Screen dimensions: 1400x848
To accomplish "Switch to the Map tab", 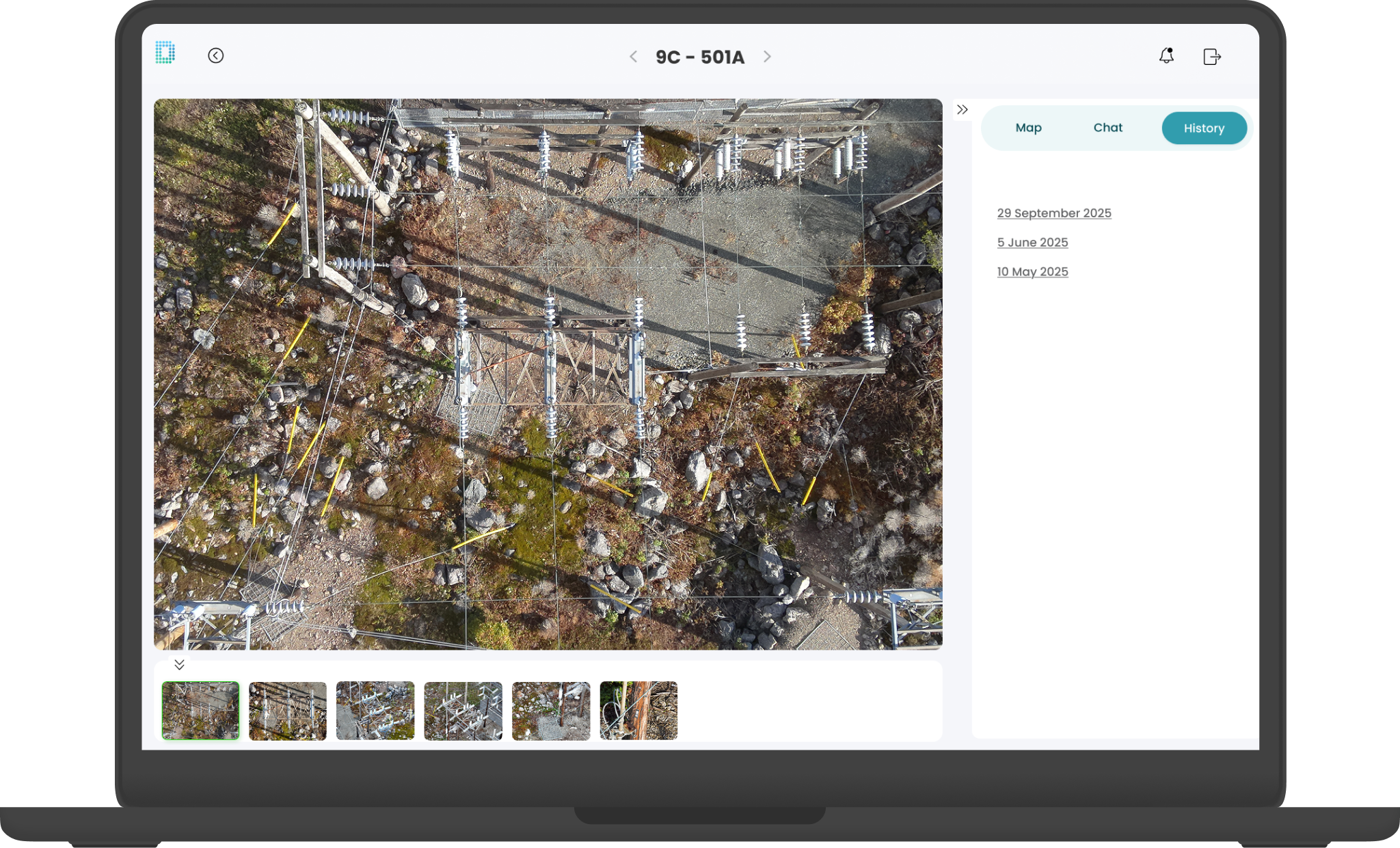I will [x=1028, y=128].
